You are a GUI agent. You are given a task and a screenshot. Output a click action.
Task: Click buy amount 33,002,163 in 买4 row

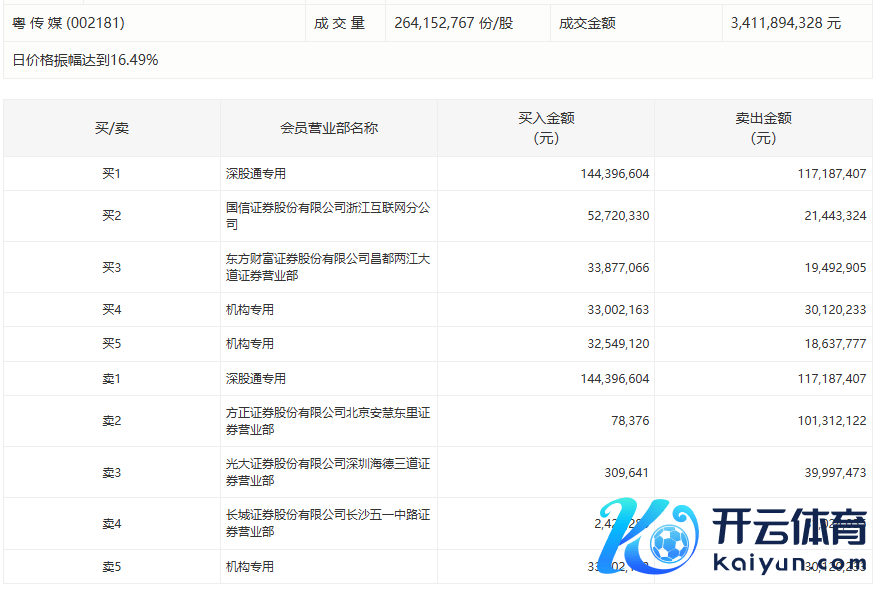(614, 310)
